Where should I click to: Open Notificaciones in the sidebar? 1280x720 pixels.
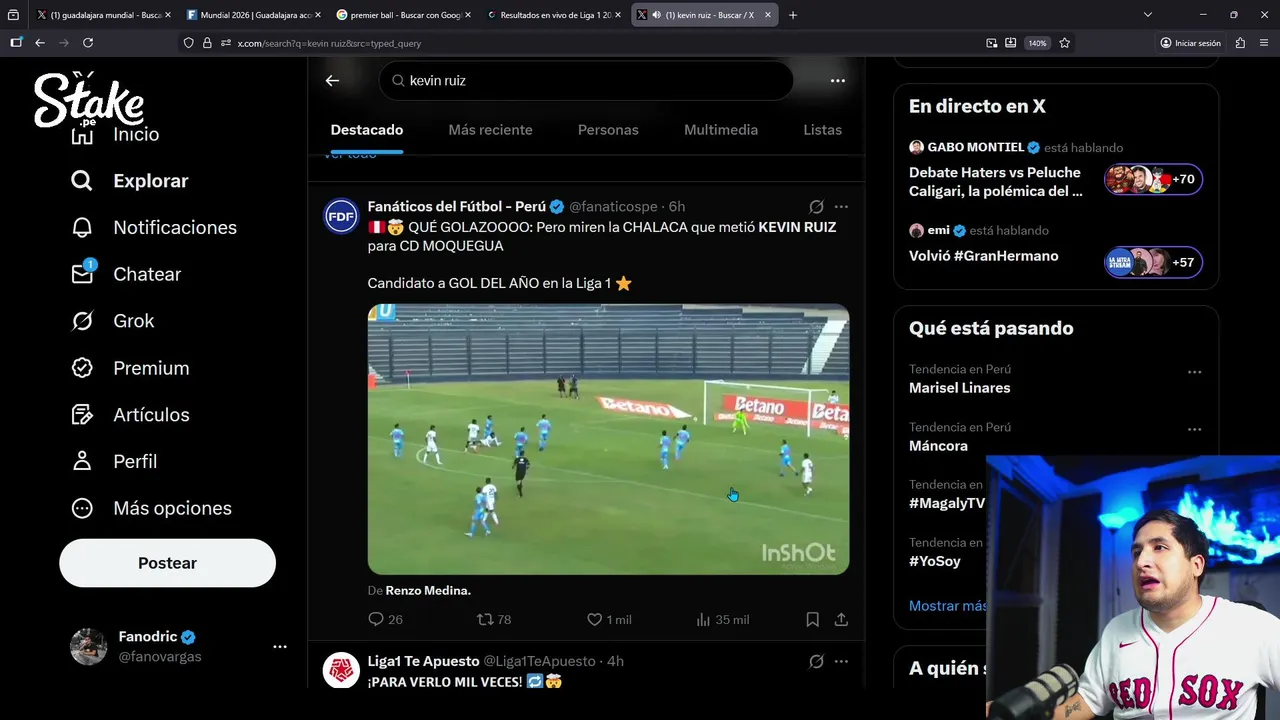(x=154, y=228)
